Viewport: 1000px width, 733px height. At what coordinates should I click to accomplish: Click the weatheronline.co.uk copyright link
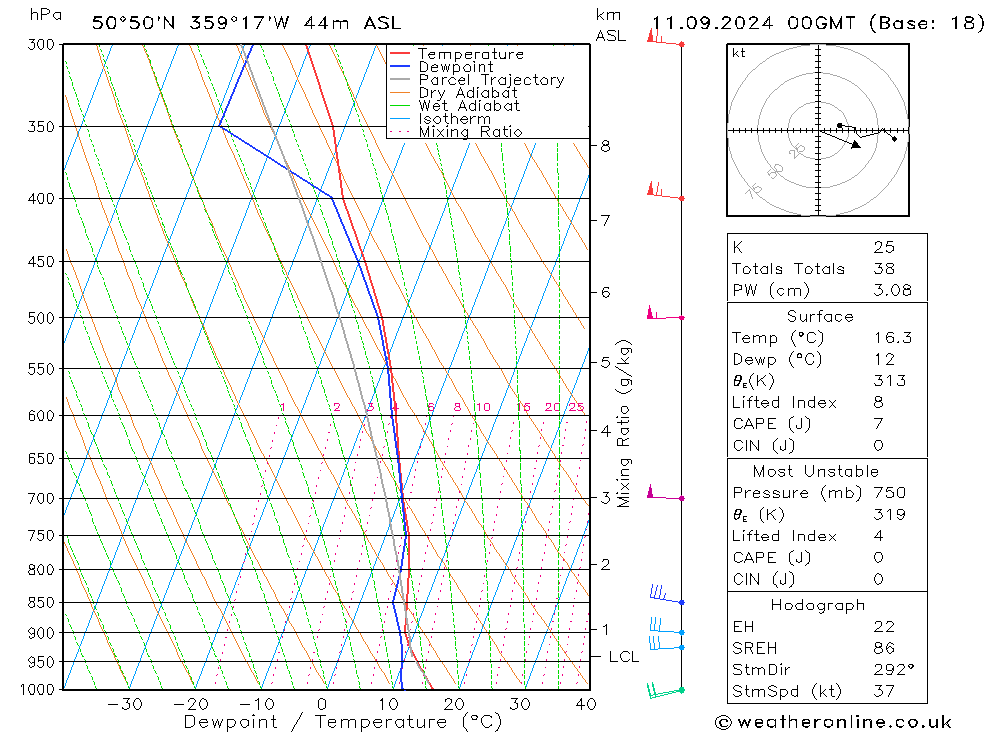[833, 722]
